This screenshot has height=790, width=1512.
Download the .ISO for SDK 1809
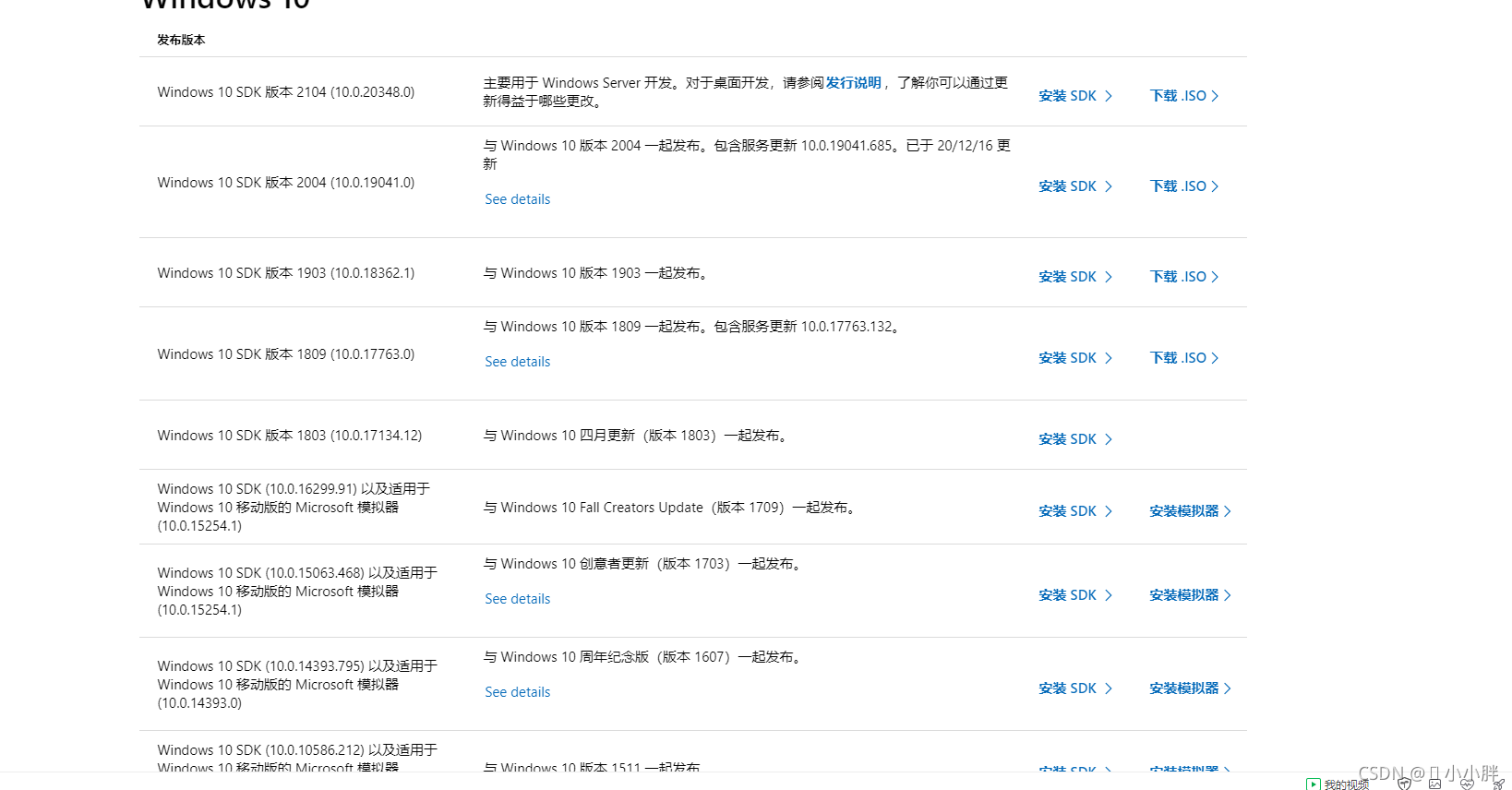(x=1184, y=358)
